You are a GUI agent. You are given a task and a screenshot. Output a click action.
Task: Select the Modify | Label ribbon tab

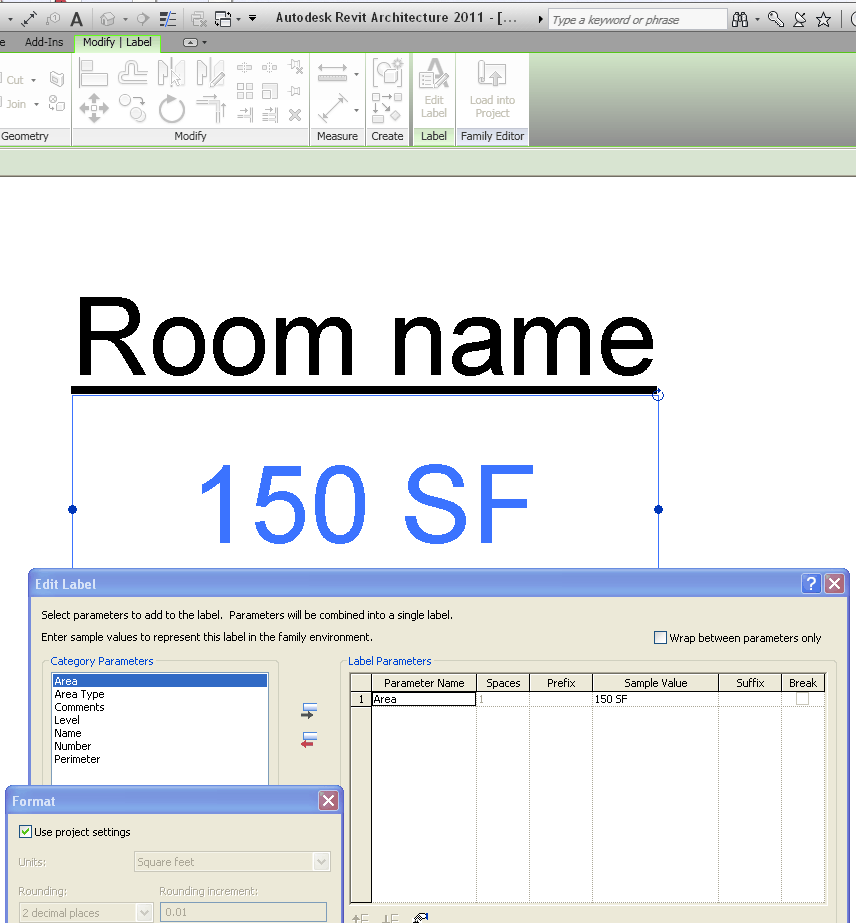tap(117, 42)
